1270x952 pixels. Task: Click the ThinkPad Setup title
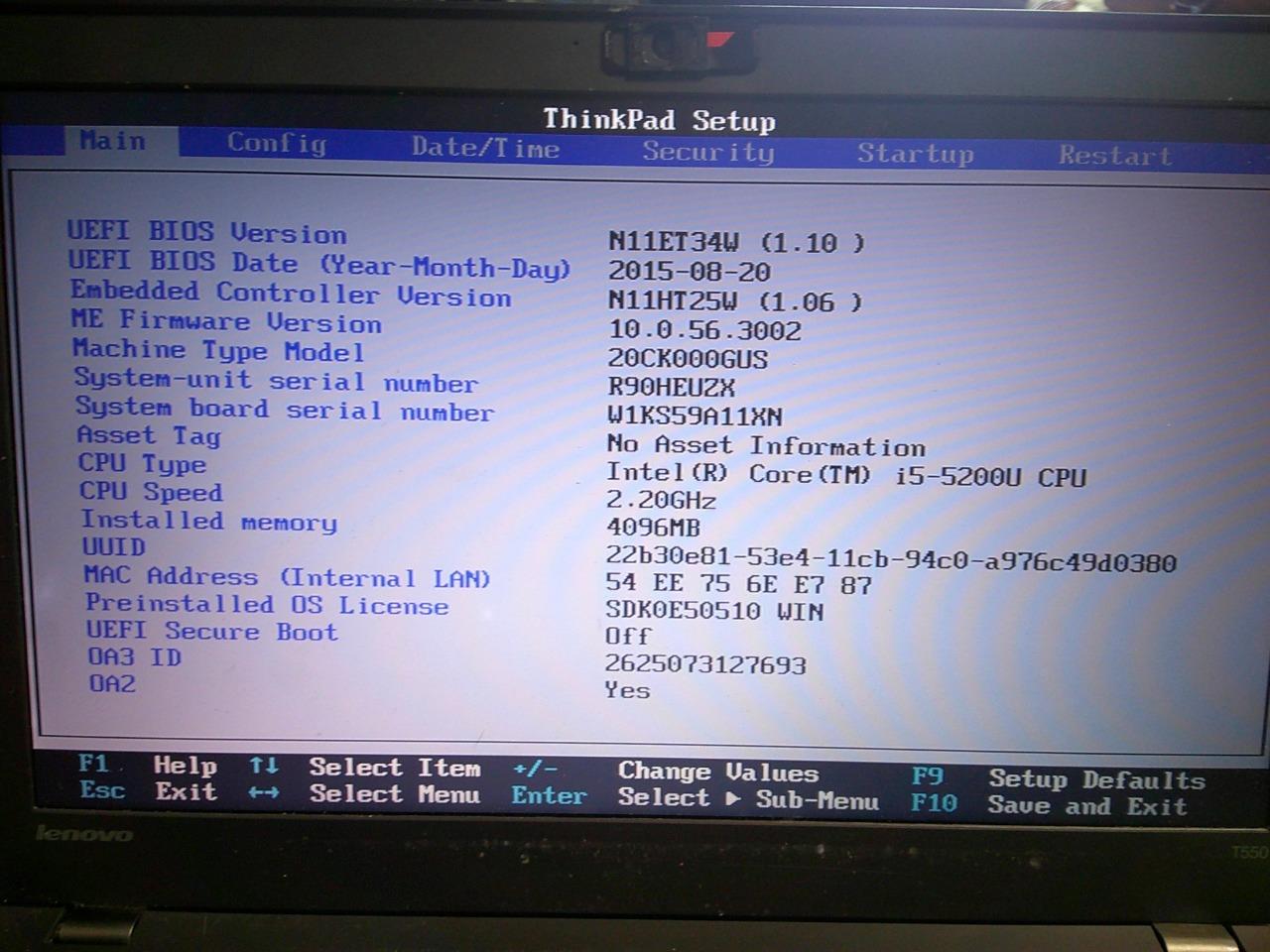660,120
